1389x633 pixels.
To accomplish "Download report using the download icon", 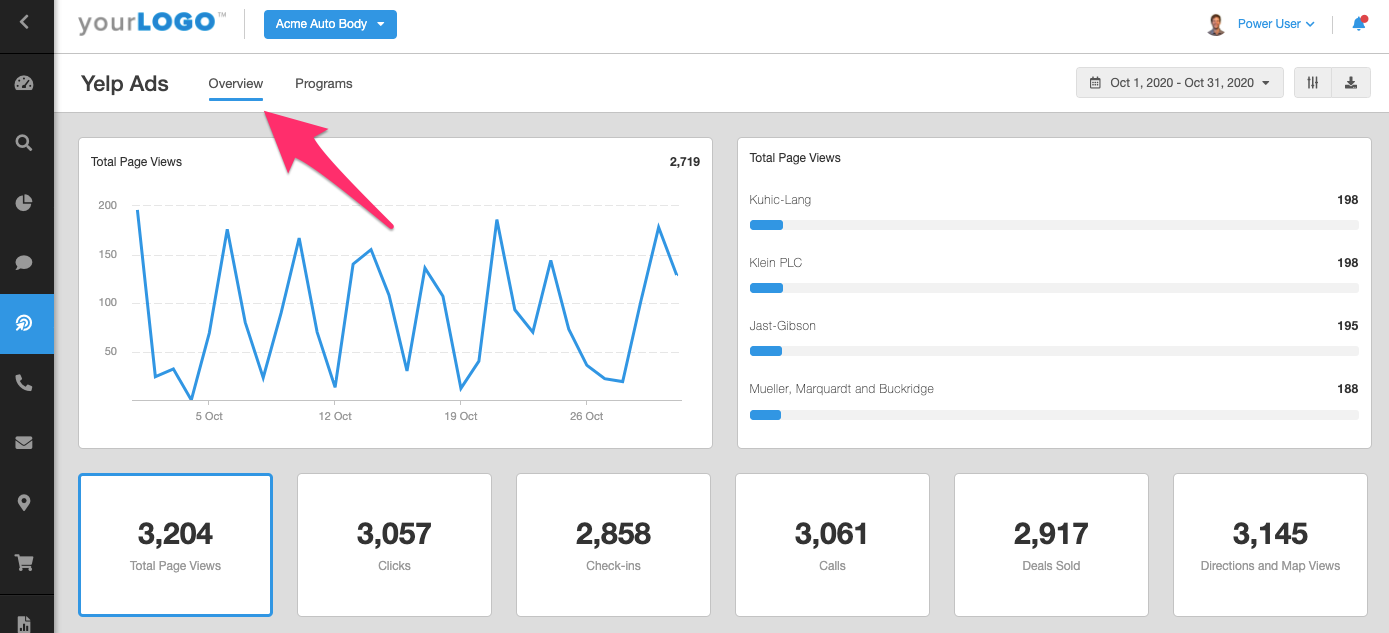I will [1351, 83].
